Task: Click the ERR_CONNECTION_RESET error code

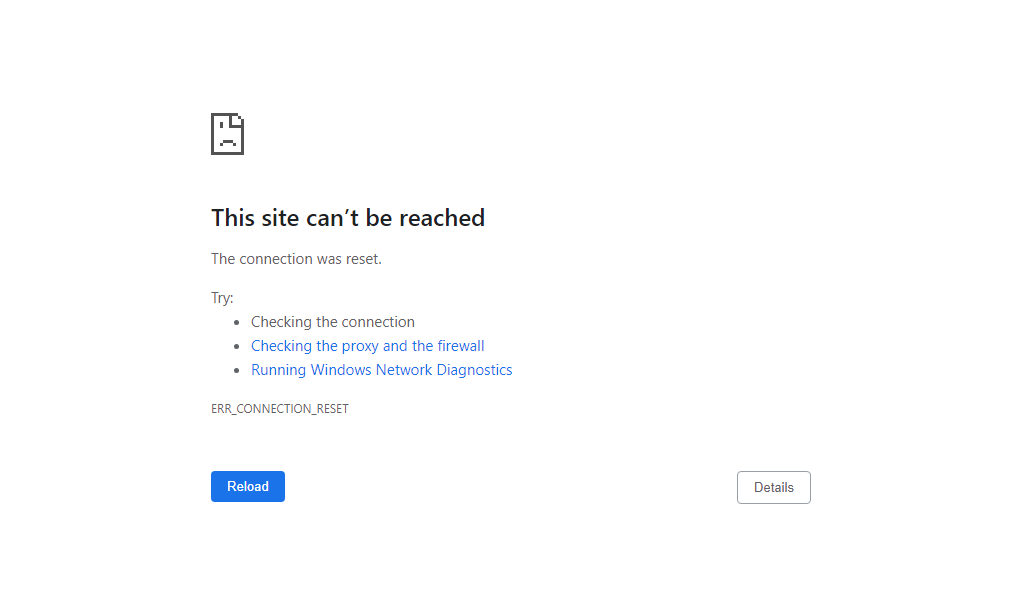Action: [x=280, y=409]
